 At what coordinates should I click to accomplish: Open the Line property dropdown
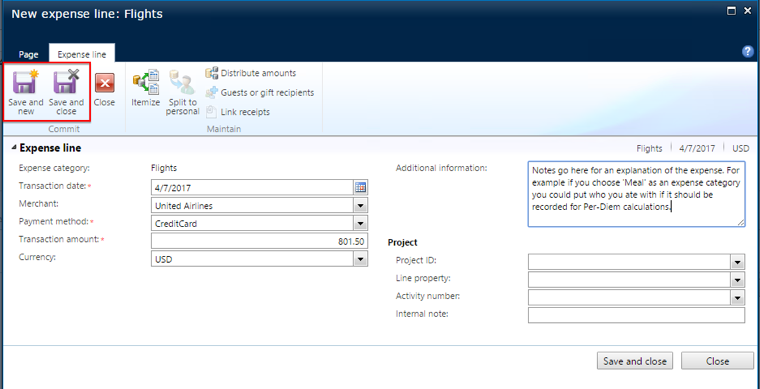pyautogui.click(x=738, y=280)
